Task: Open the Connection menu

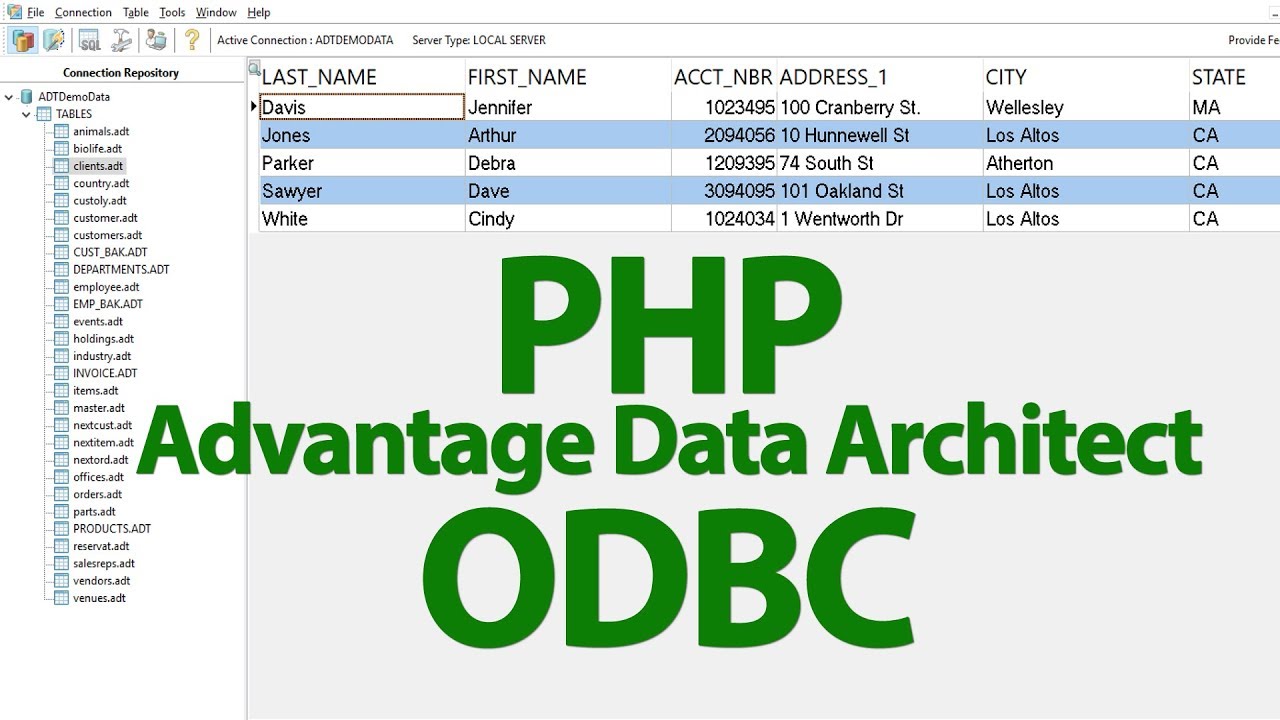Action: (83, 12)
